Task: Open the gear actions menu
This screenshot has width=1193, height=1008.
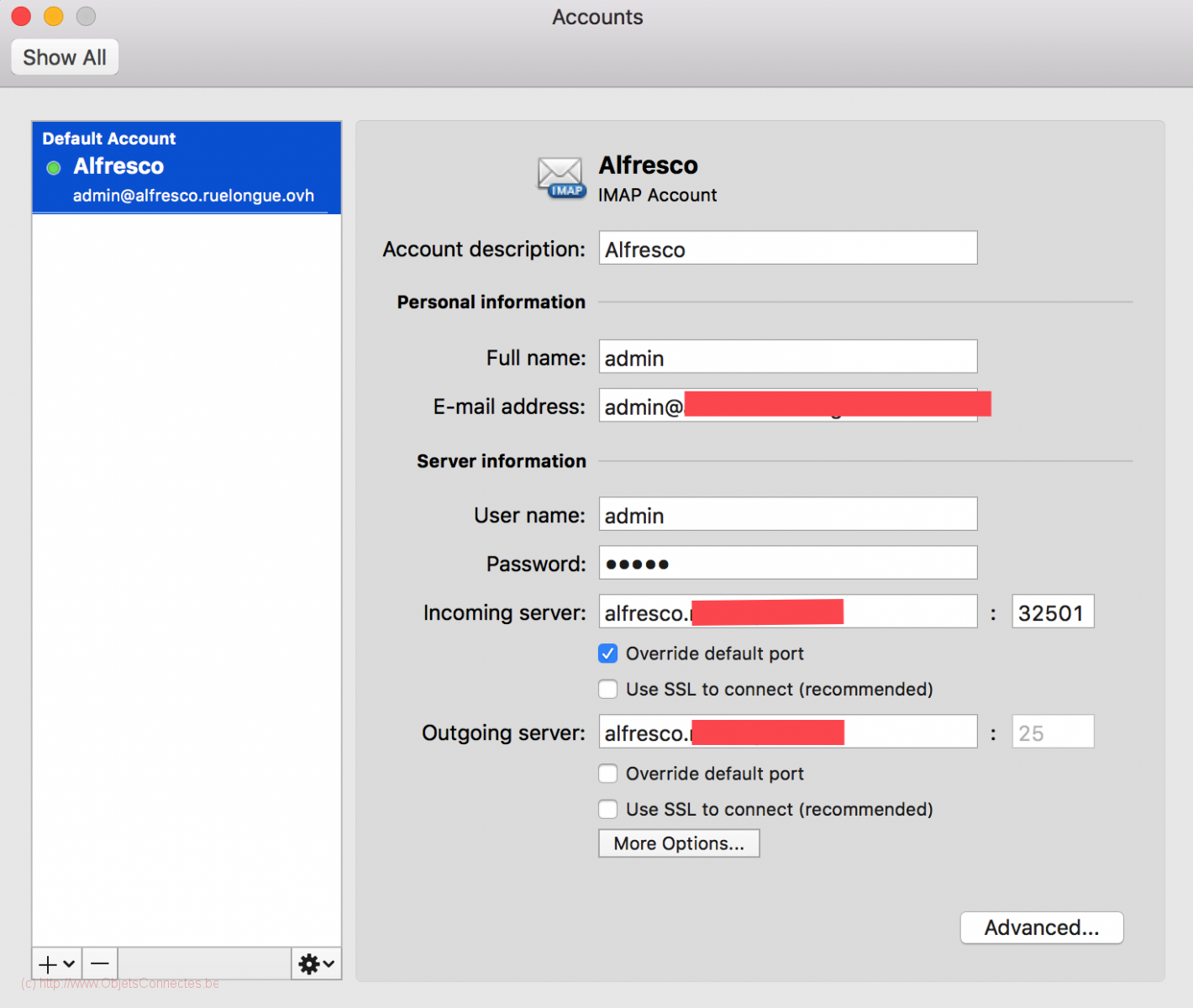Action: [x=317, y=963]
